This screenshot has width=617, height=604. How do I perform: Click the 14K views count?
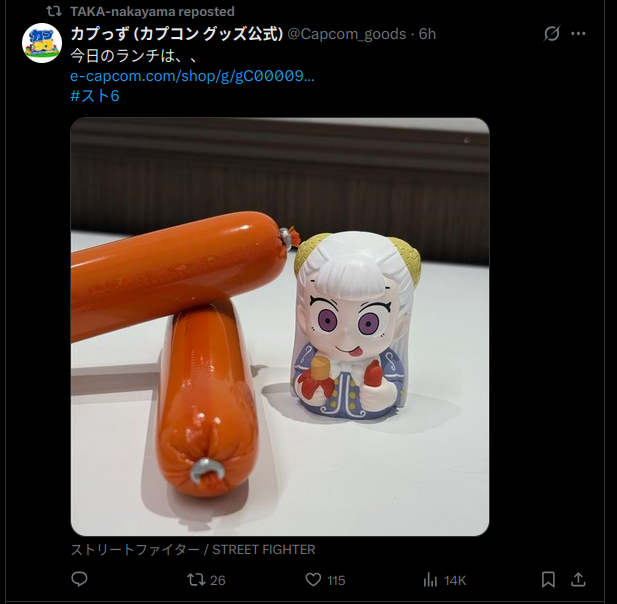click(455, 580)
